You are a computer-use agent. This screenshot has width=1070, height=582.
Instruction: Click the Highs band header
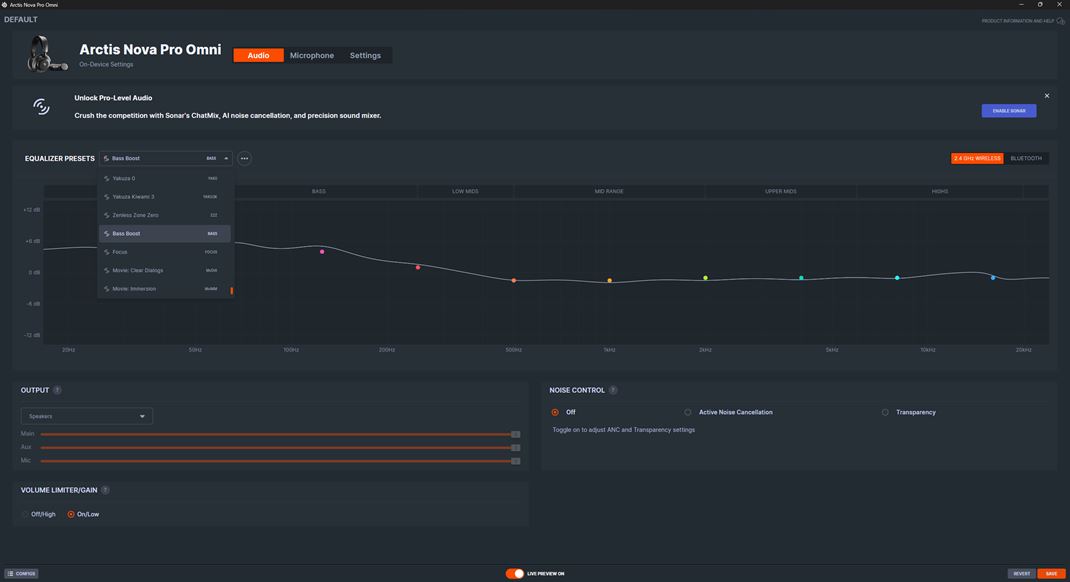click(x=940, y=192)
